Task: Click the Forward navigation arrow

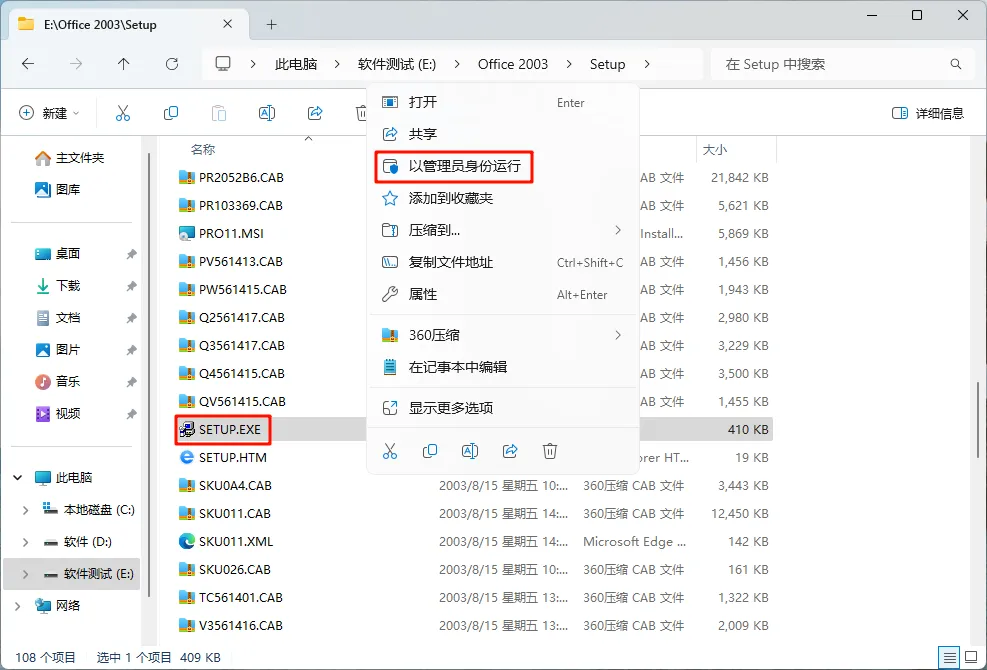Action: coord(76,64)
